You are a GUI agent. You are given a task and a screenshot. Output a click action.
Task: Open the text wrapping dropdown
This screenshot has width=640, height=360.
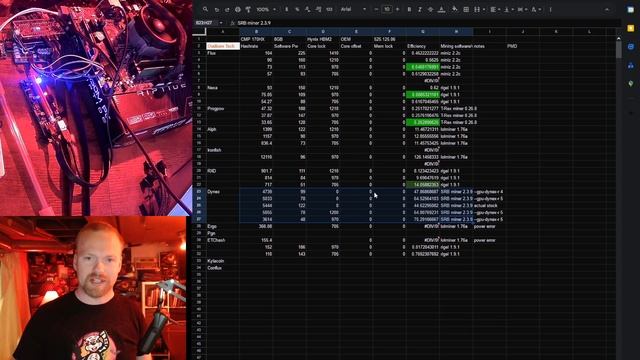pos(522,9)
